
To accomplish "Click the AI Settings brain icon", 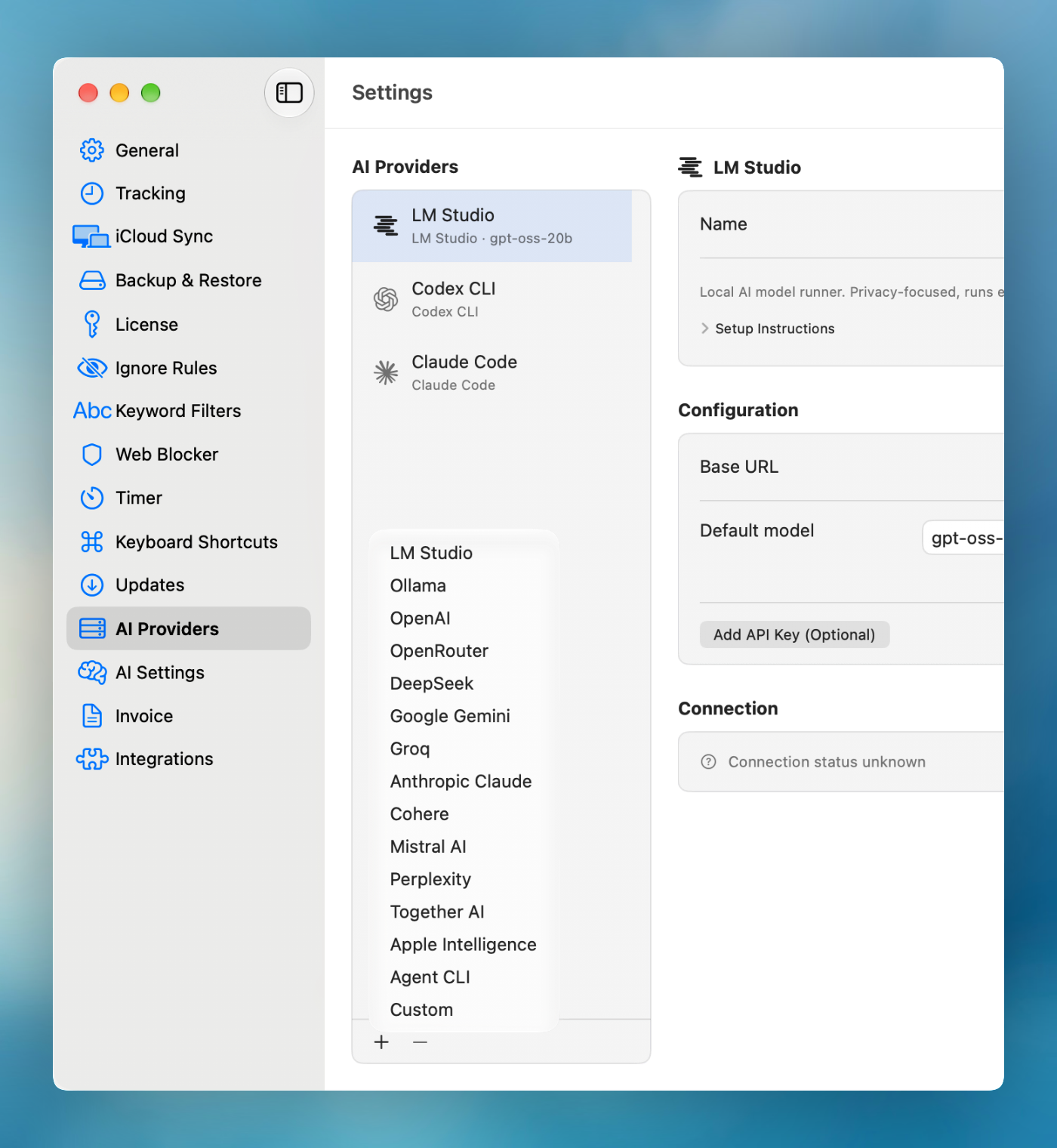I will [92, 672].
